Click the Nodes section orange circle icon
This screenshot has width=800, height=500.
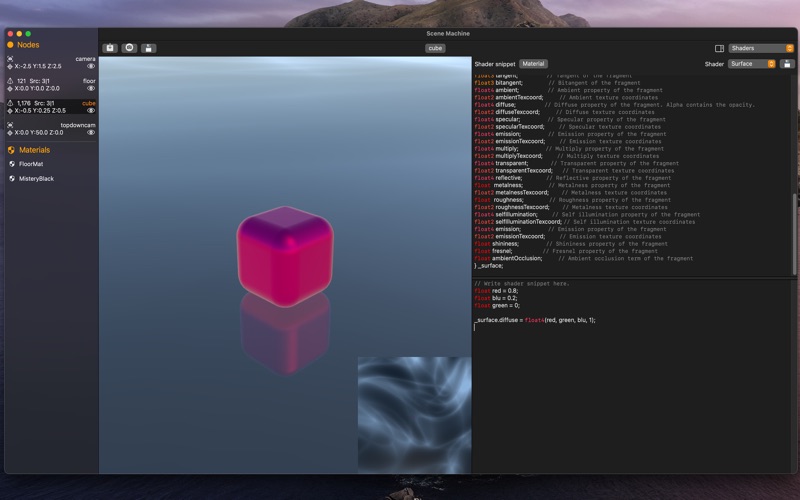click(x=11, y=45)
